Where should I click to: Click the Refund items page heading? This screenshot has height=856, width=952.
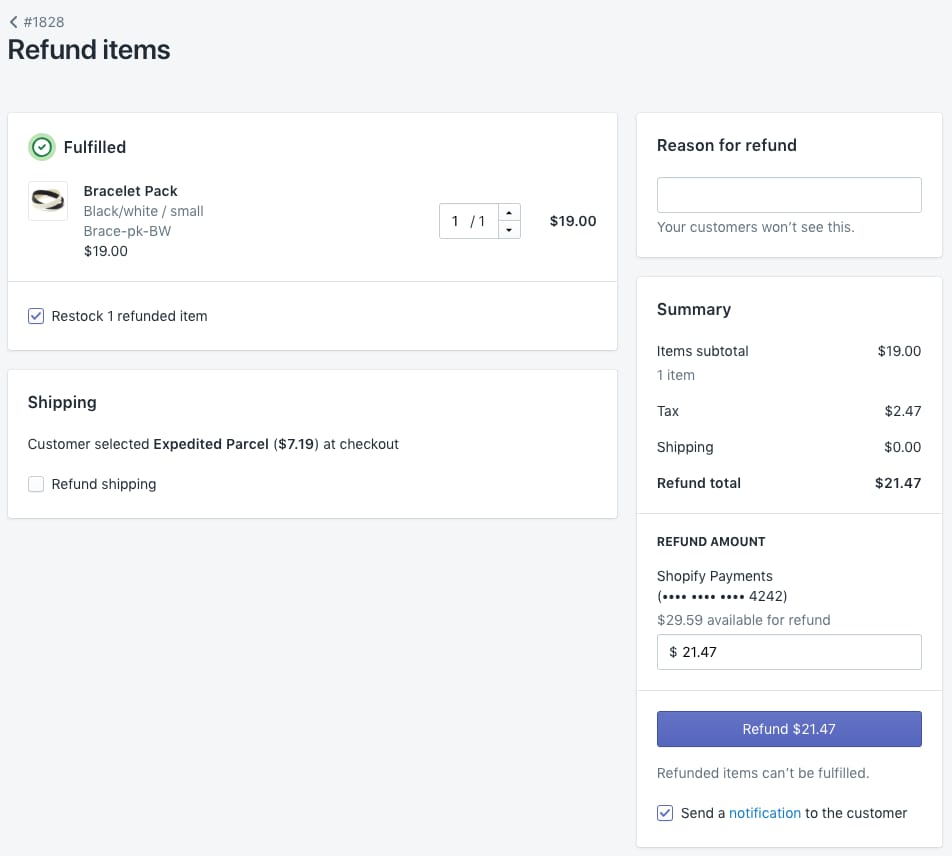pos(89,49)
